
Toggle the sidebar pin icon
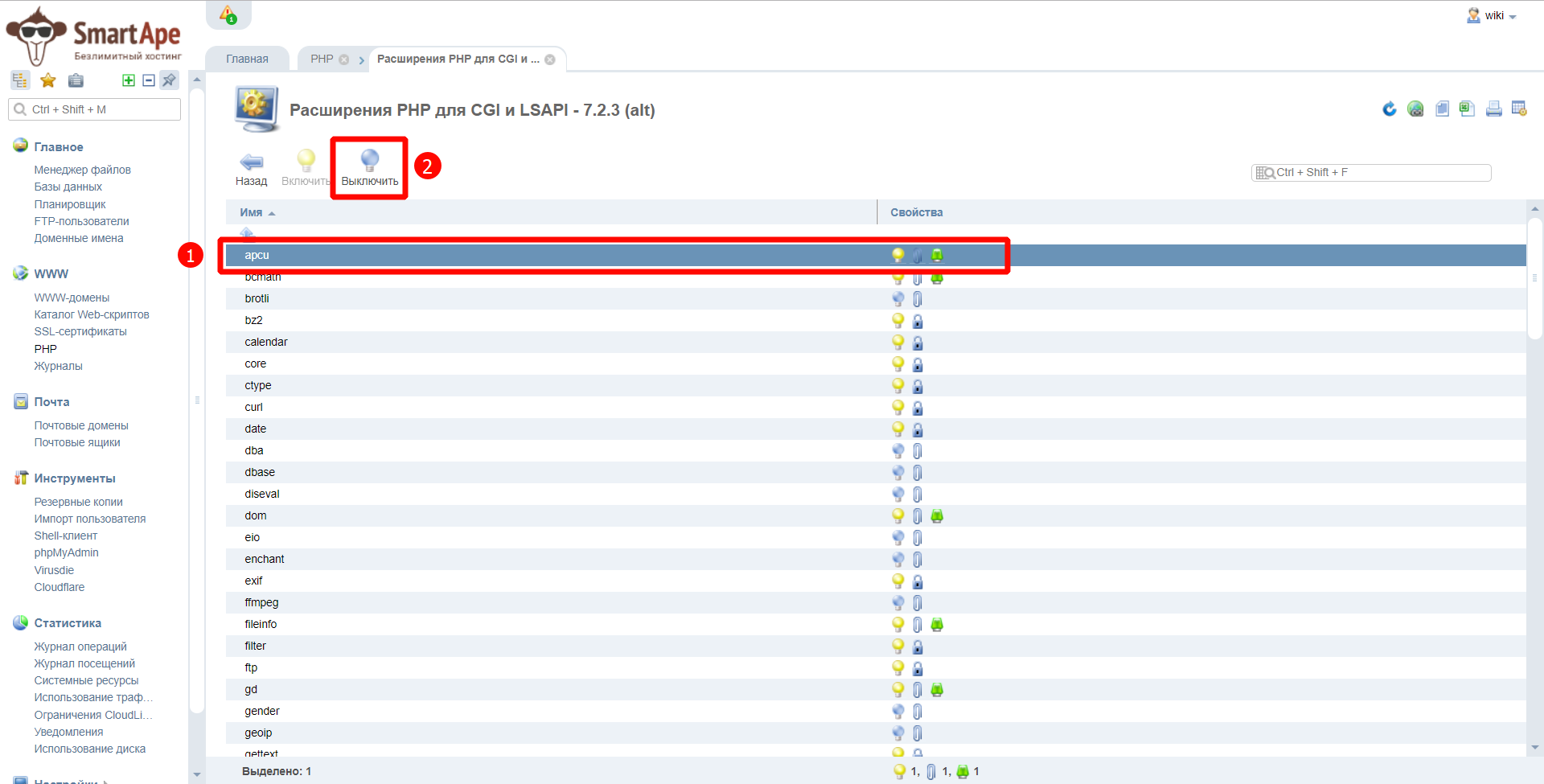(169, 80)
